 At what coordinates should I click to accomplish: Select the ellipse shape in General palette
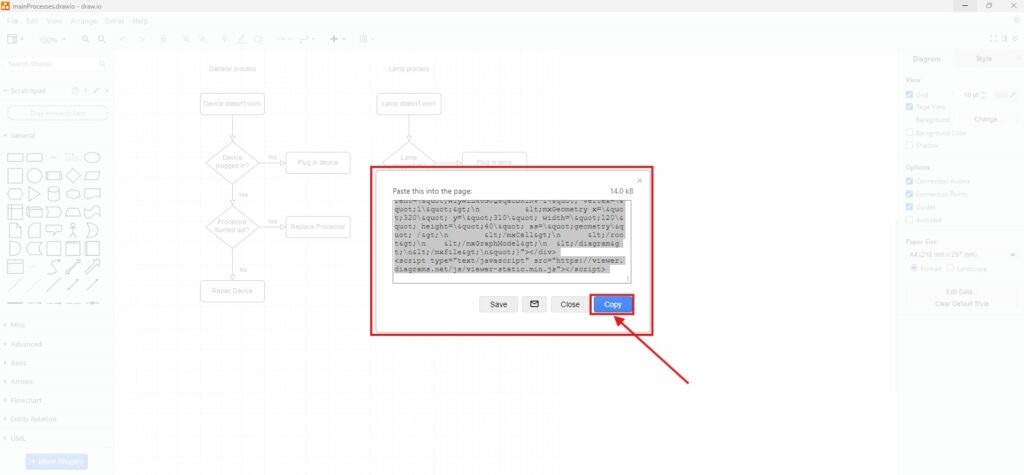click(92, 157)
